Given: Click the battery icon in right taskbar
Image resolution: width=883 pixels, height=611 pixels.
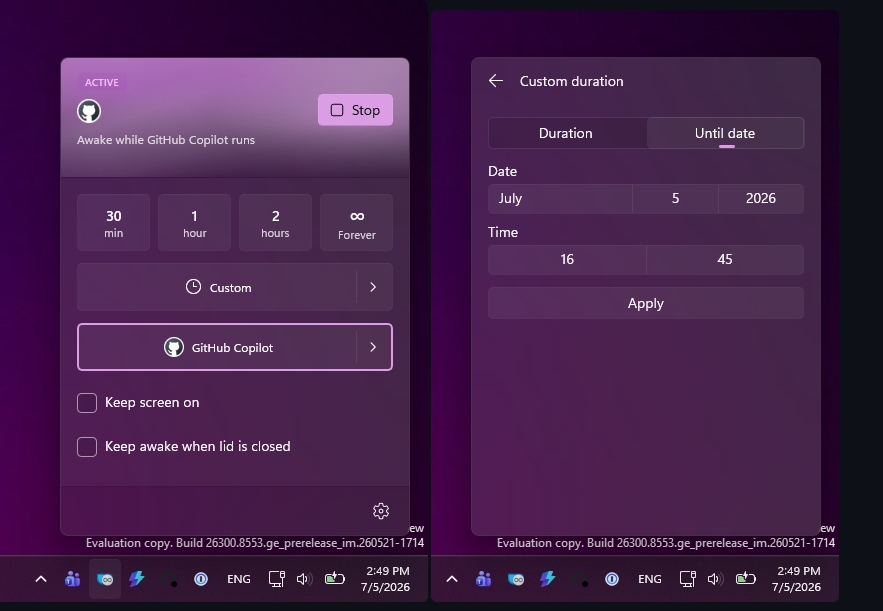Looking at the screenshot, I should point(746,578).
